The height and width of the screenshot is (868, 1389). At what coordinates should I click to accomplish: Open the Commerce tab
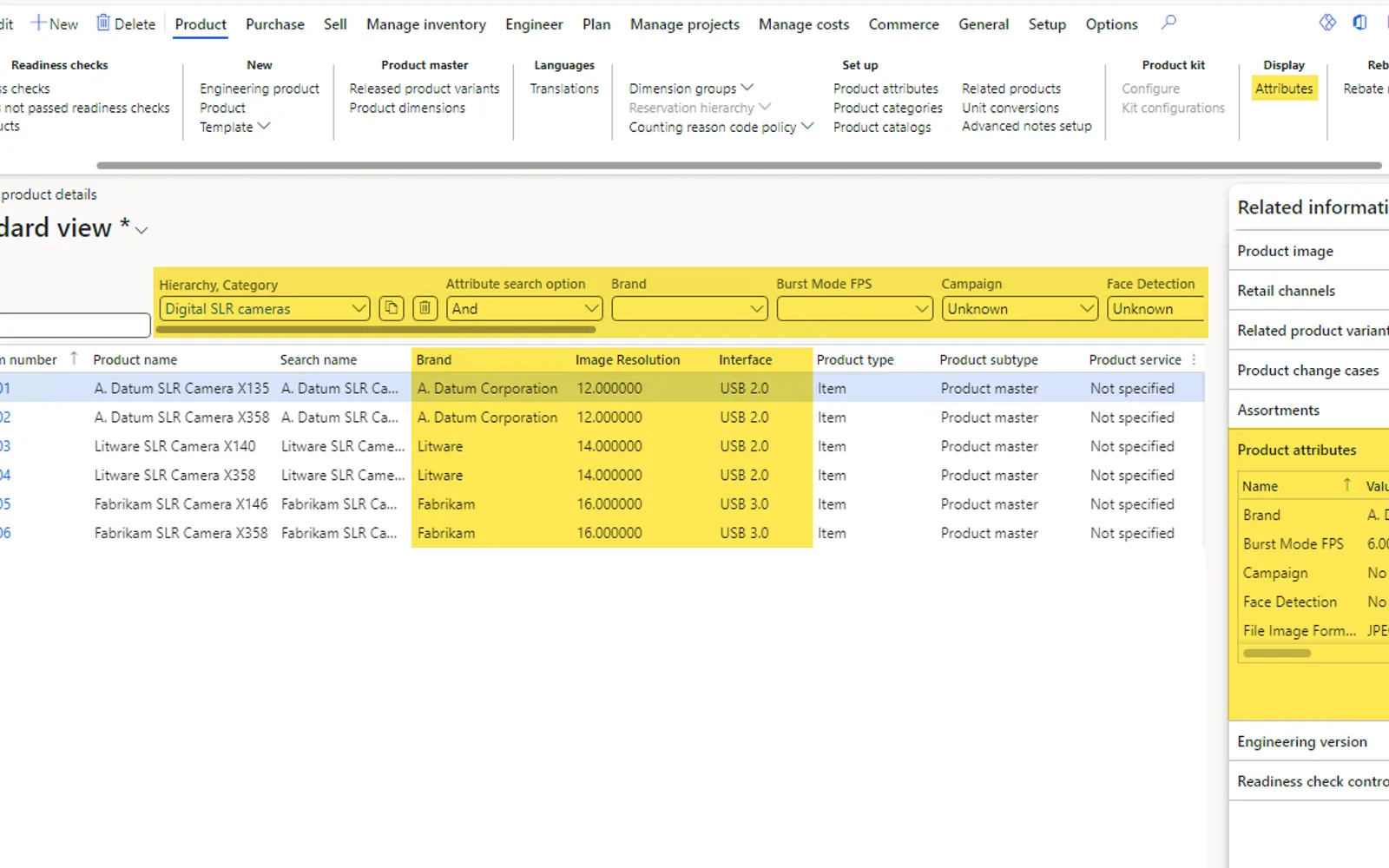coord(904,24)
